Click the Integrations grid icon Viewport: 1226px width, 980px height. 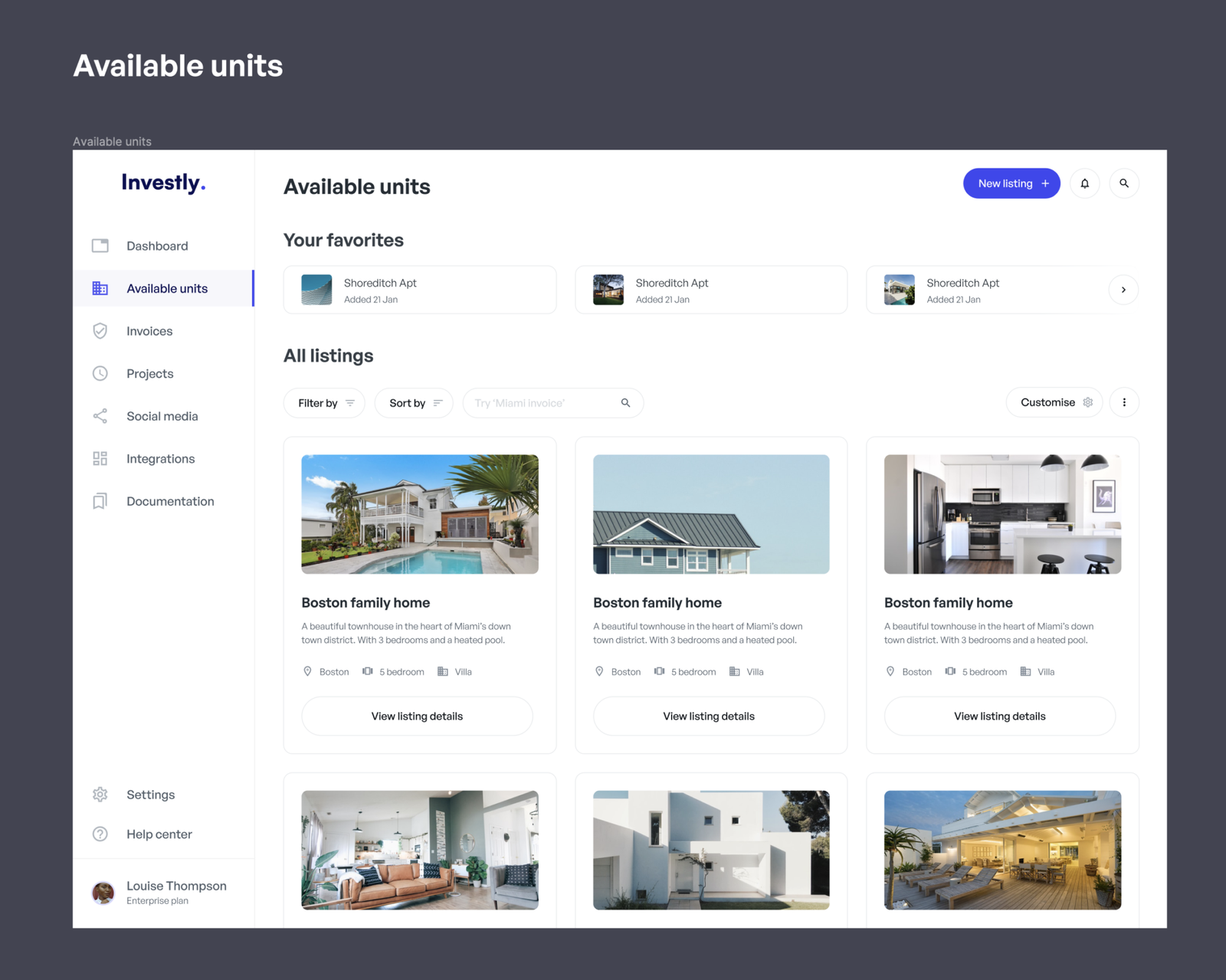coord(100,458)
